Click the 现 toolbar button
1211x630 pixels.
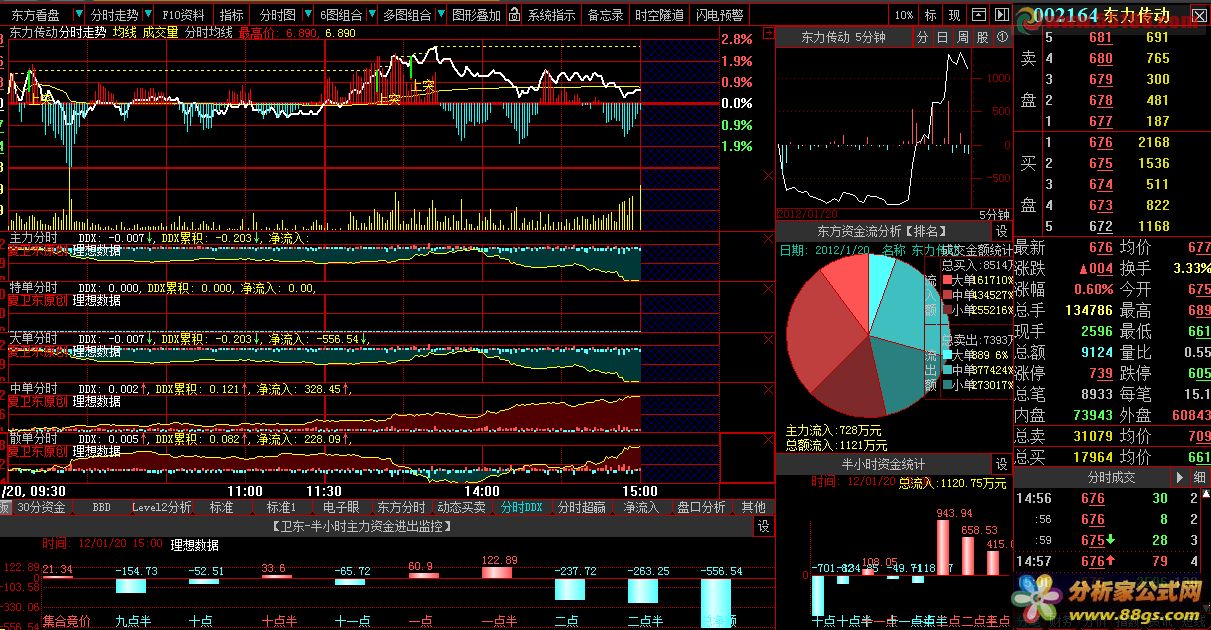[955, 15]
